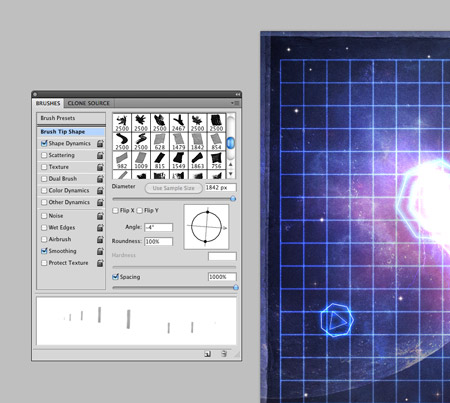Viewport: 450px width, 403px height.
Task: Click the brush list scroll up arrow
Action: 230,164
